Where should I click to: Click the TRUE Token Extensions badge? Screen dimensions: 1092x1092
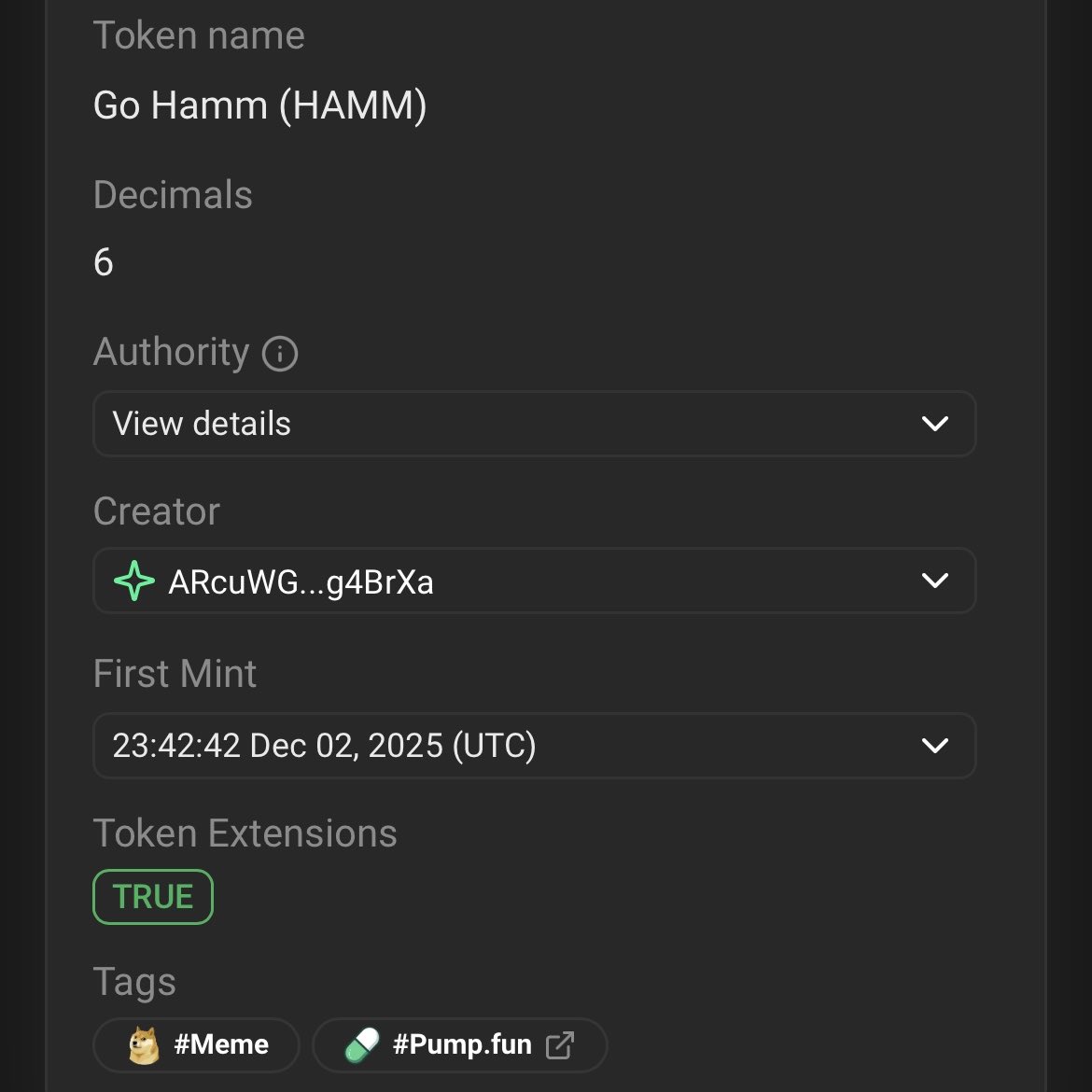[x=153, y=897]
